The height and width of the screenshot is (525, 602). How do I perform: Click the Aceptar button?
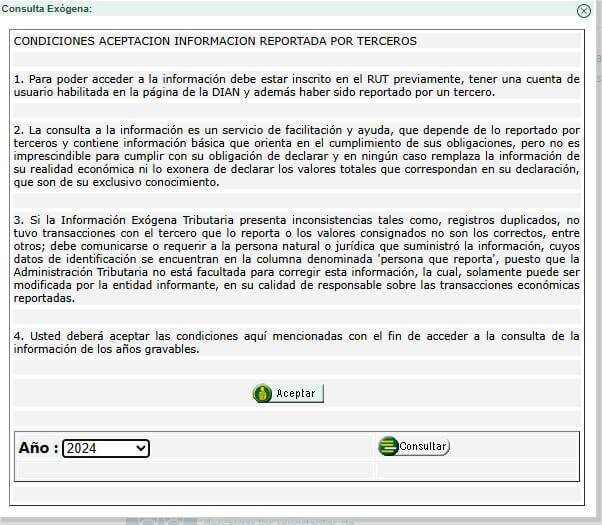(x=288, y=393)
